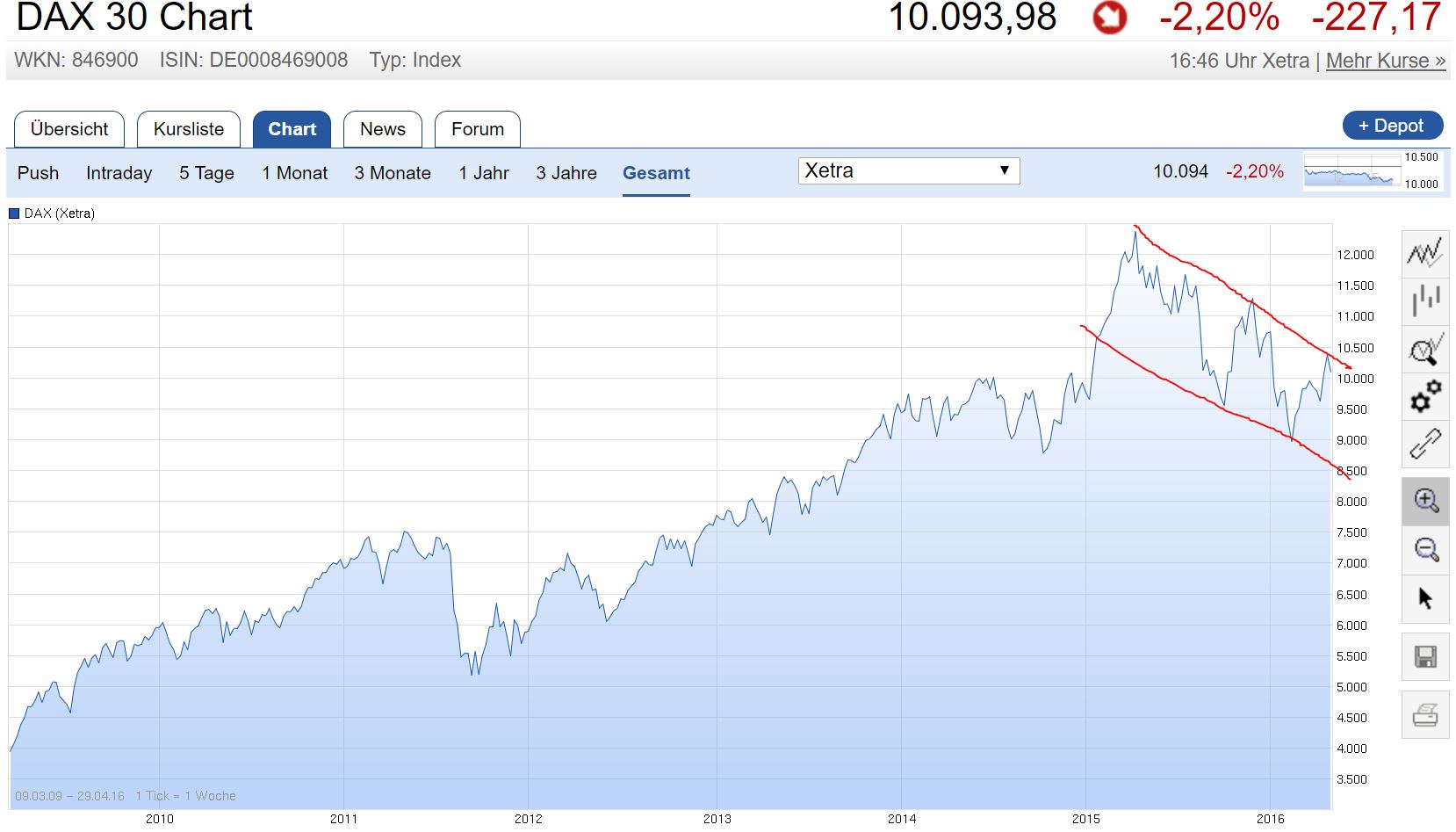The image size is (1456, 832).
Task: Open the Kursliste tab
Action: coord(188,128)
